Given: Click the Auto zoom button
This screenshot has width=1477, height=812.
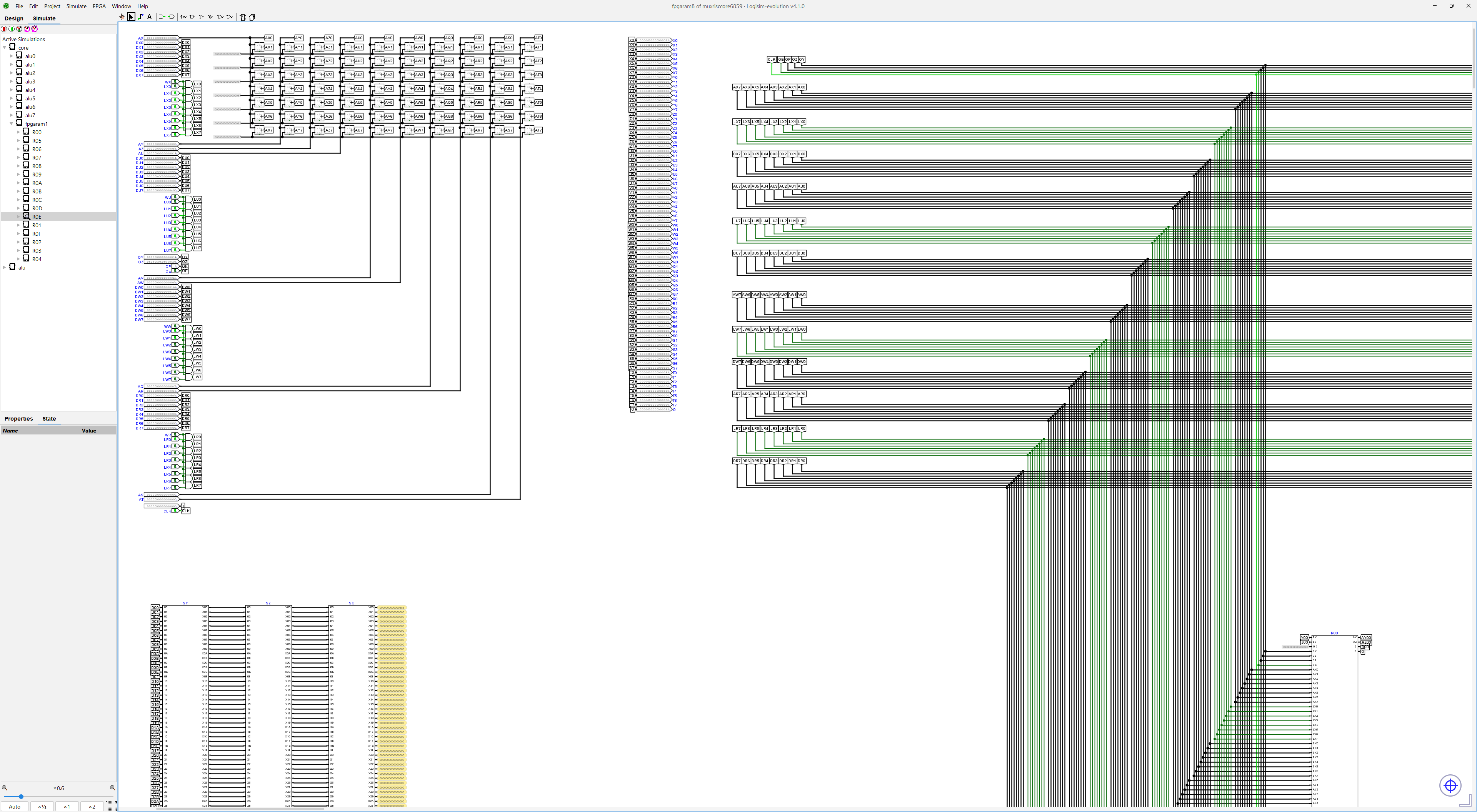Looking at the screenshot, I should coord(15,806).
